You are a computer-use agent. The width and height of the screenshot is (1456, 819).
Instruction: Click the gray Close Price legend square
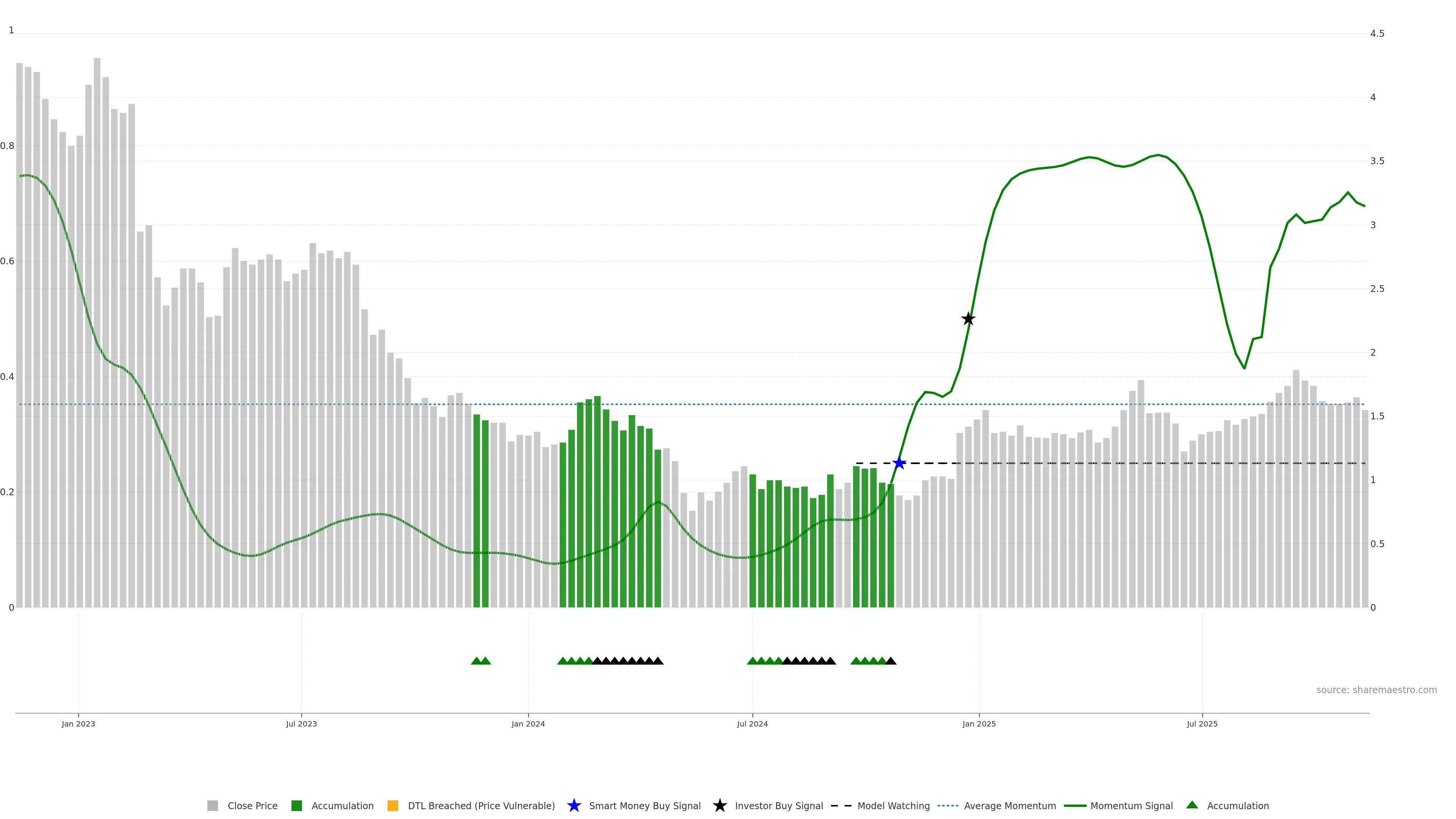pos(212,805)
